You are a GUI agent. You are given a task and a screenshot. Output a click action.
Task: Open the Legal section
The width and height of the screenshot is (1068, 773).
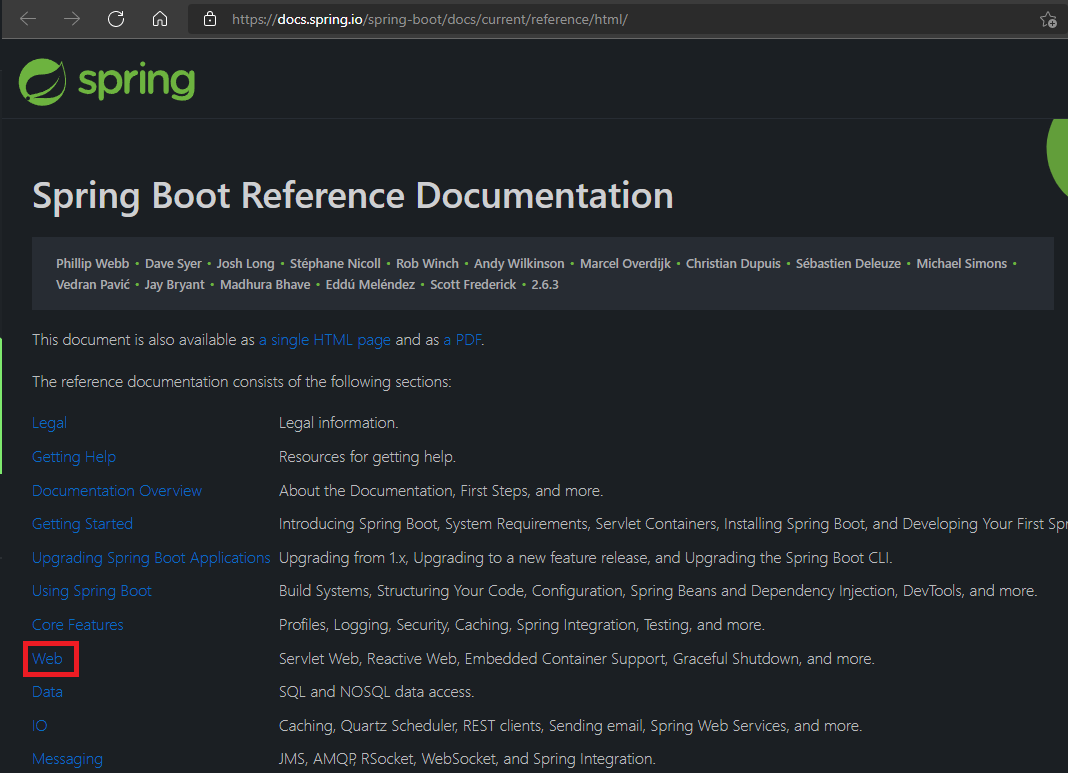[x=49, y=423]
